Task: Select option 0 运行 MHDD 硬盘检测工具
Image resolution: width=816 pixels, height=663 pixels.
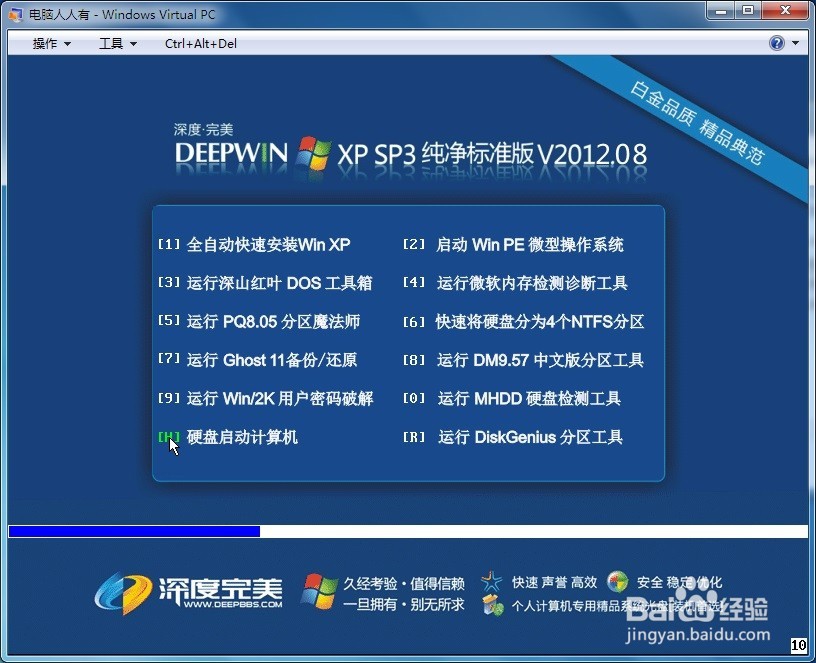Action: click(512, 399)
